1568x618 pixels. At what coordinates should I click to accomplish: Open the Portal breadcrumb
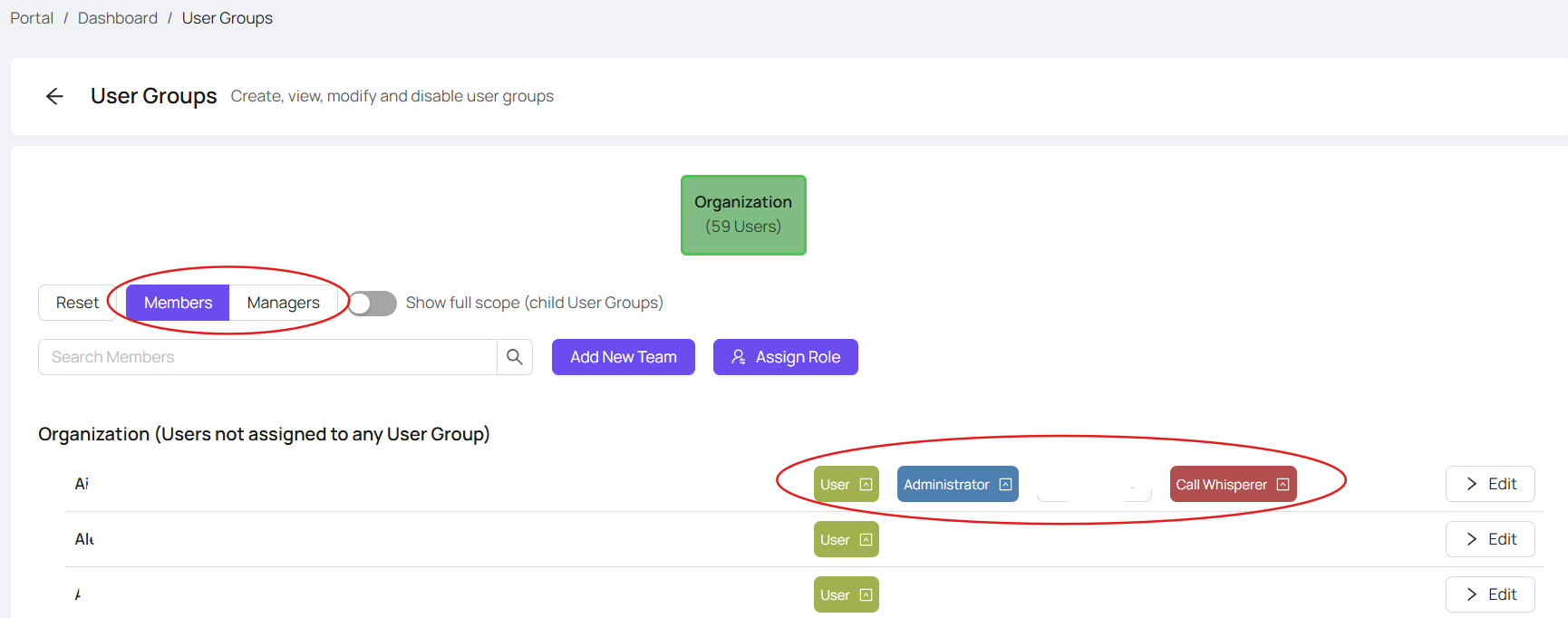coord(32,18)
